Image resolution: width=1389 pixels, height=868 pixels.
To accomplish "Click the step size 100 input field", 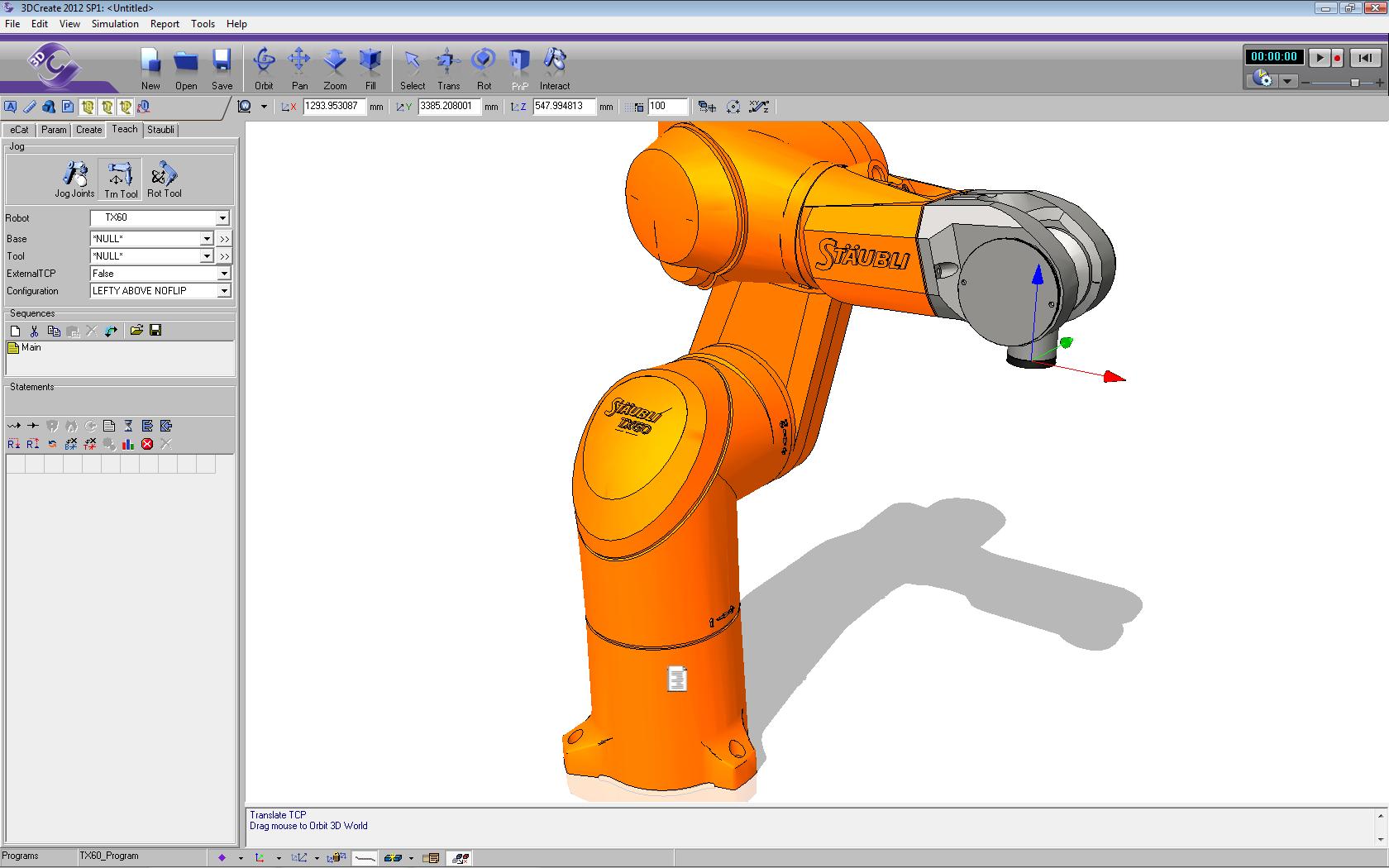I will pyautogui.click(x=668, y=107).
